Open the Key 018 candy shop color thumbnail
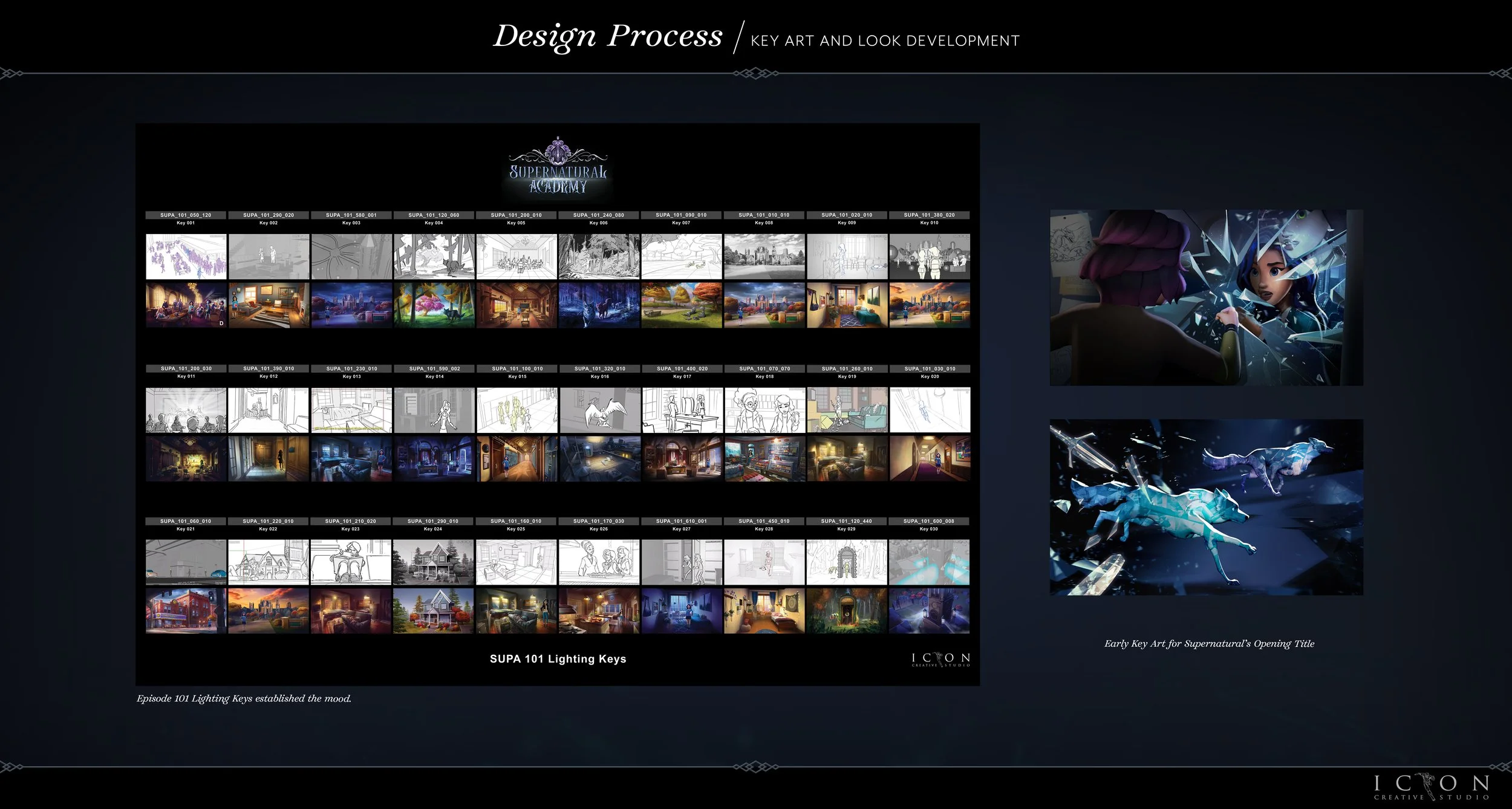 tap(764, 459)
